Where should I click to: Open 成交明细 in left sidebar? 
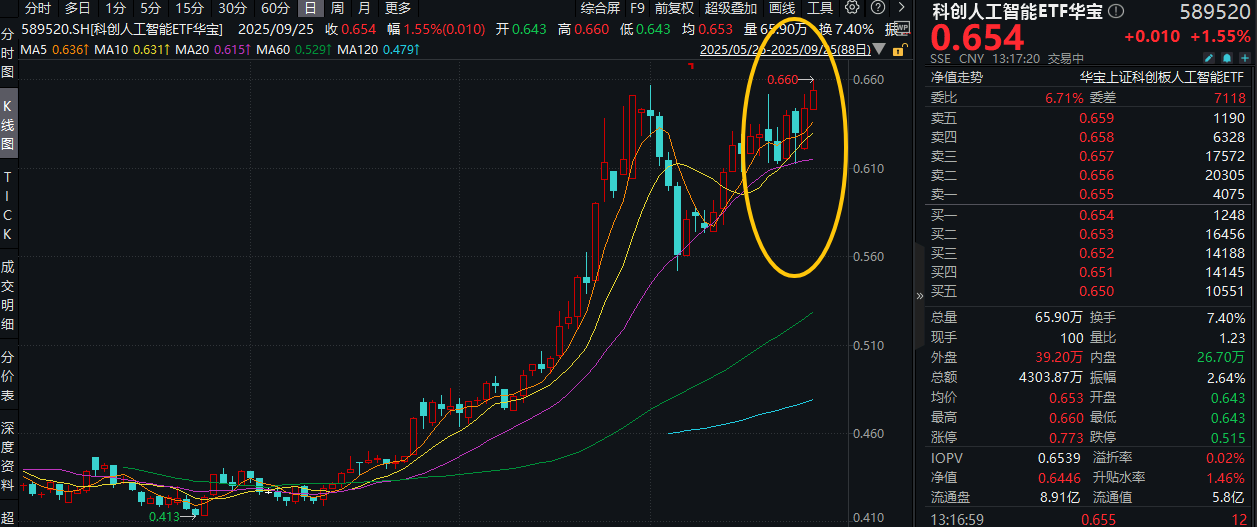pyautogui.click(x=8, y=296)
